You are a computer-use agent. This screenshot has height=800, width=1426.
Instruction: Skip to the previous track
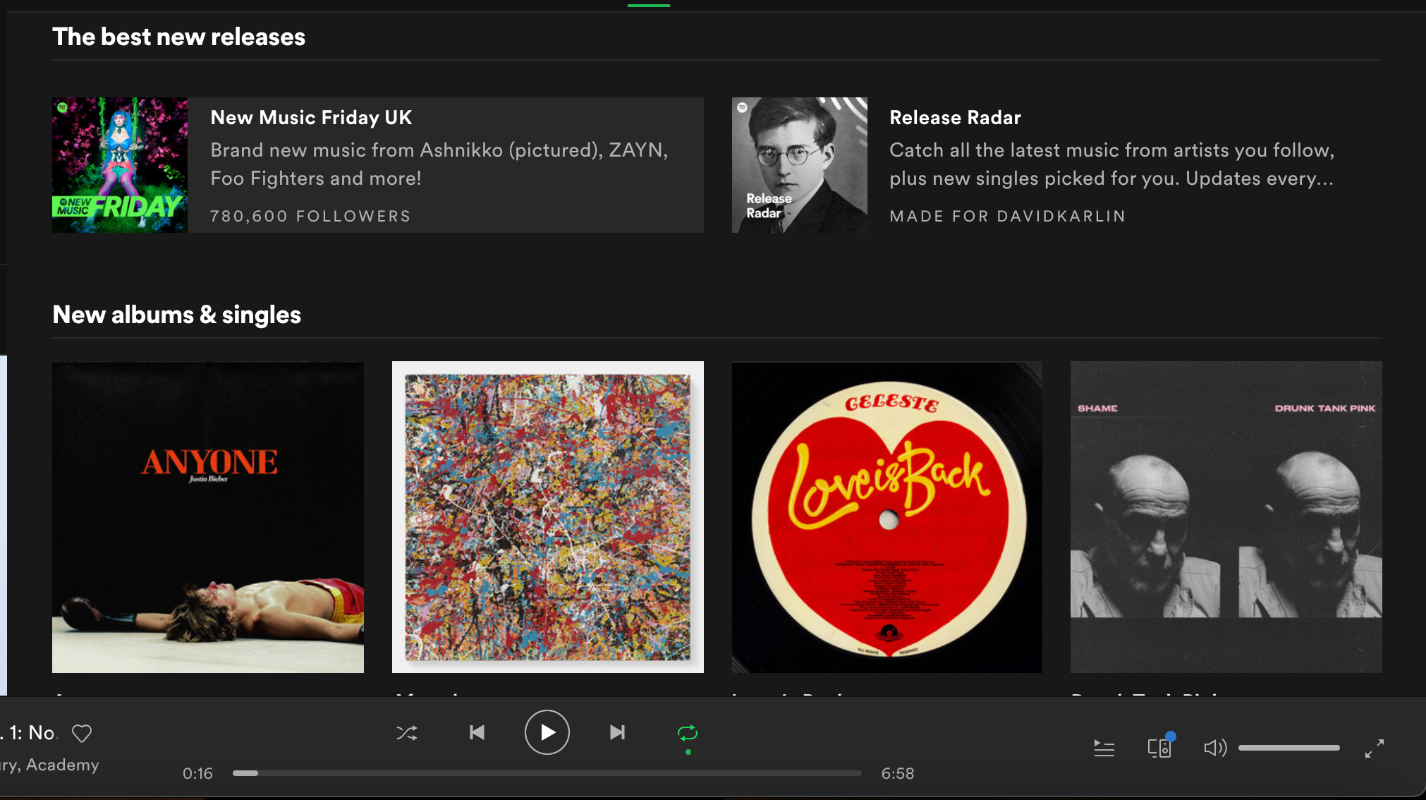tap(477, 733)
